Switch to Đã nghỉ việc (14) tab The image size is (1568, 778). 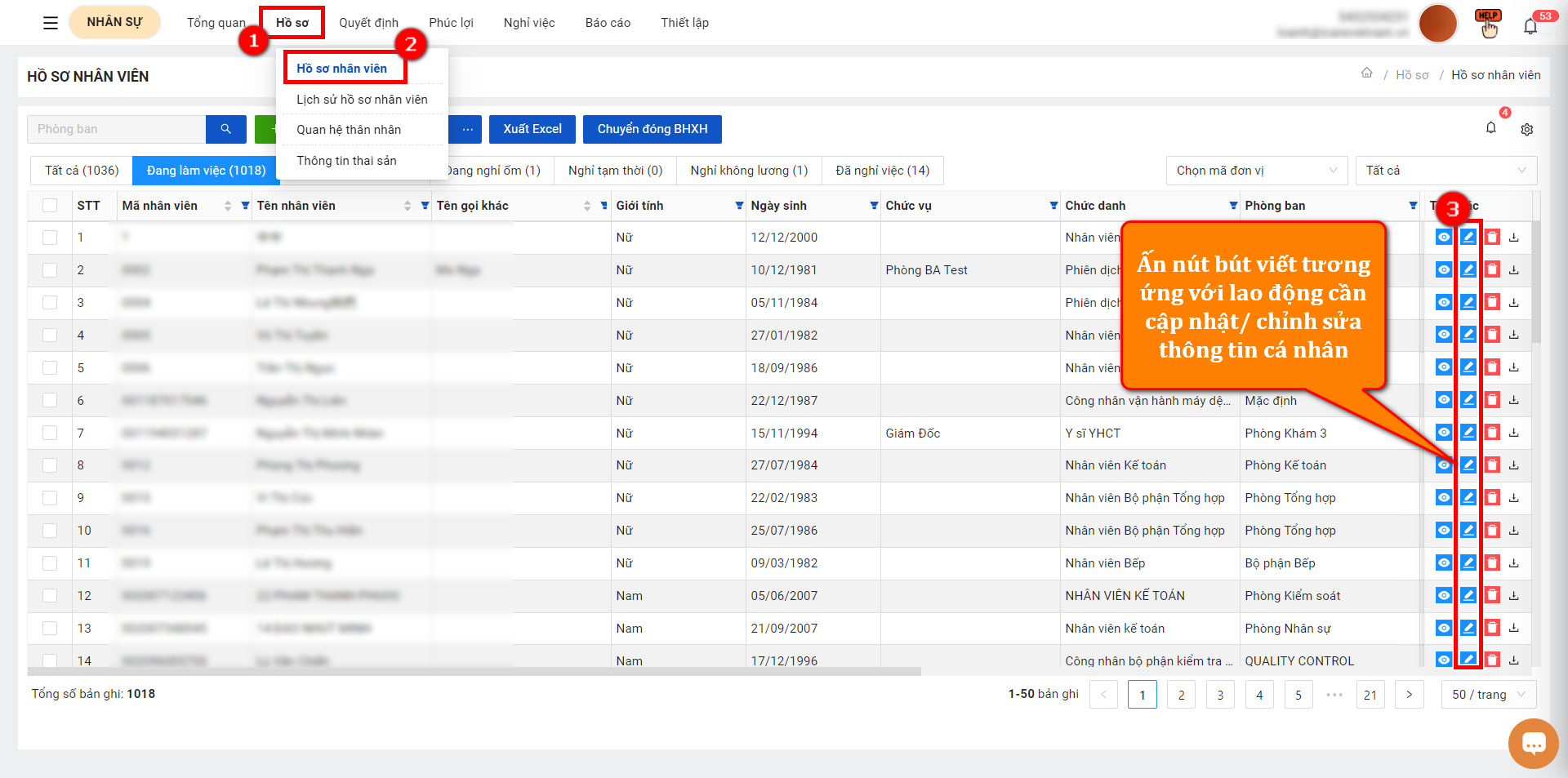883,171
